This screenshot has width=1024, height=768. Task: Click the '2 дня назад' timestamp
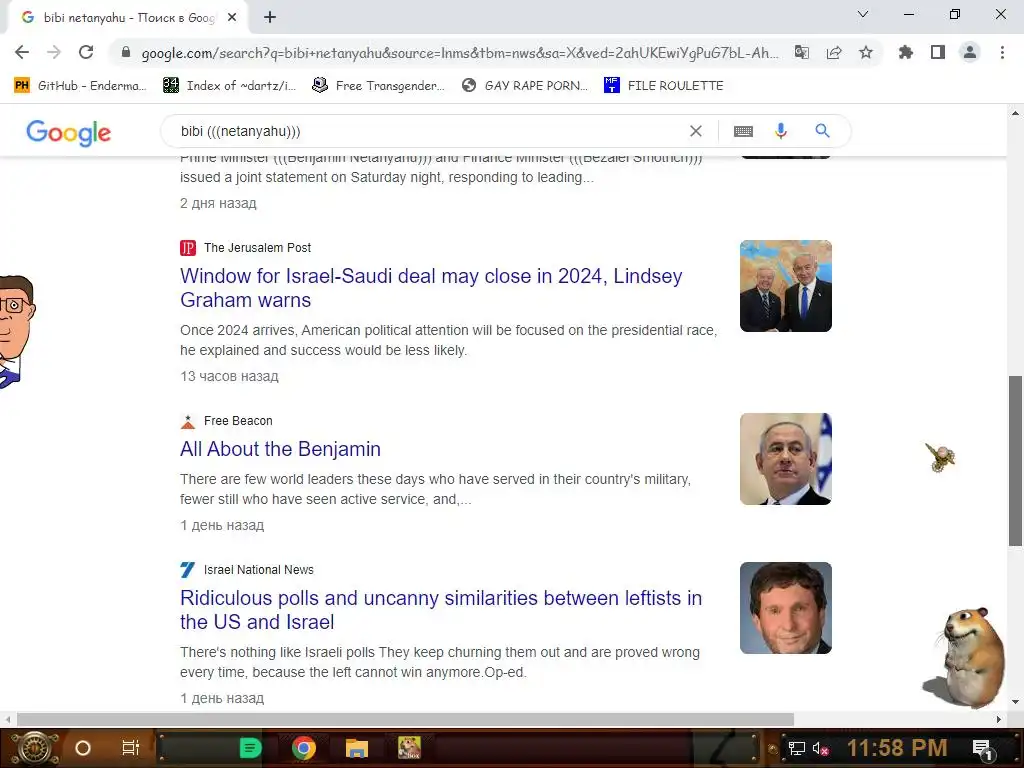(218, 203)
